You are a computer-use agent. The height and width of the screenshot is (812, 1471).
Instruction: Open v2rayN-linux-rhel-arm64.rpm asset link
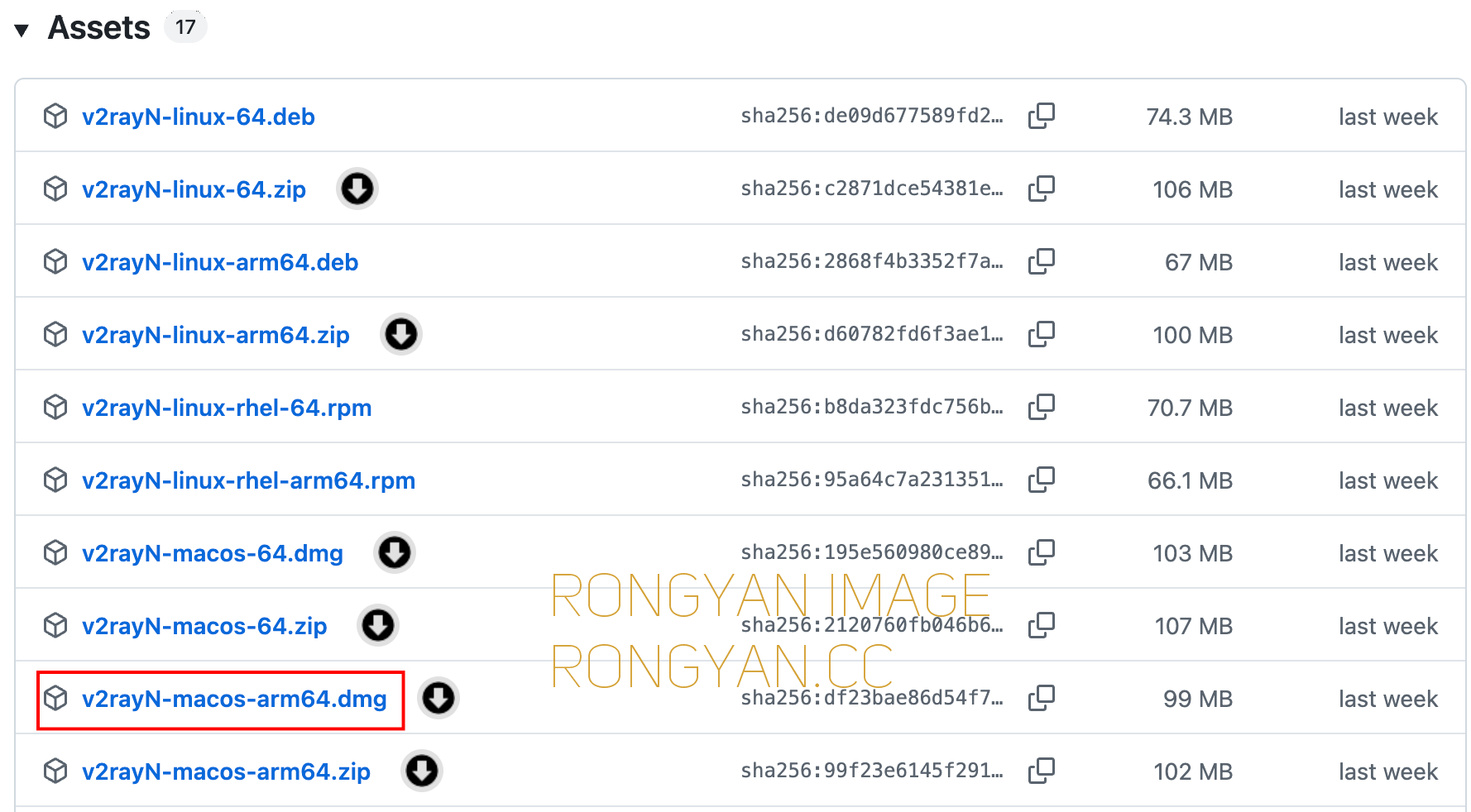[x=248, y=480]
